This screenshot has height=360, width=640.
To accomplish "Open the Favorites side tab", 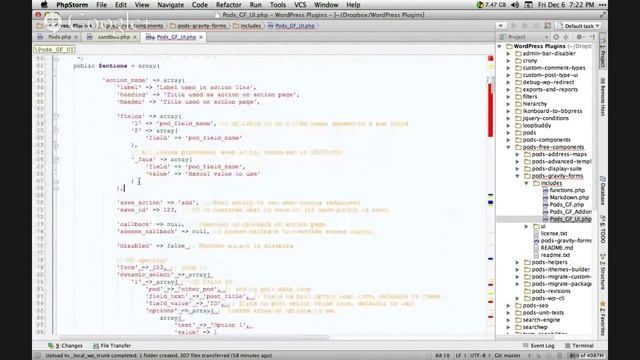I will (x=602, y=318).
